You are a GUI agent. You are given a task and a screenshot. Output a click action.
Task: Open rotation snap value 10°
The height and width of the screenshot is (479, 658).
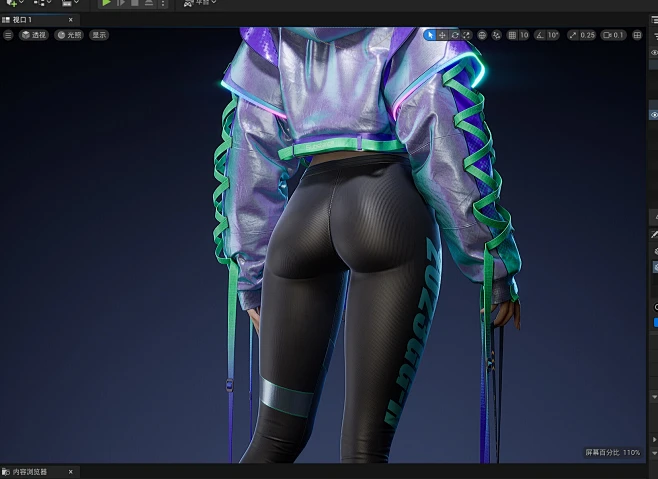[553, 35]
